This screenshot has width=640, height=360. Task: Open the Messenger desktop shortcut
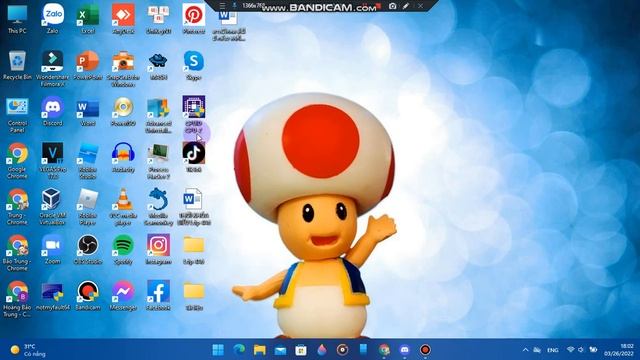(123, 296)
